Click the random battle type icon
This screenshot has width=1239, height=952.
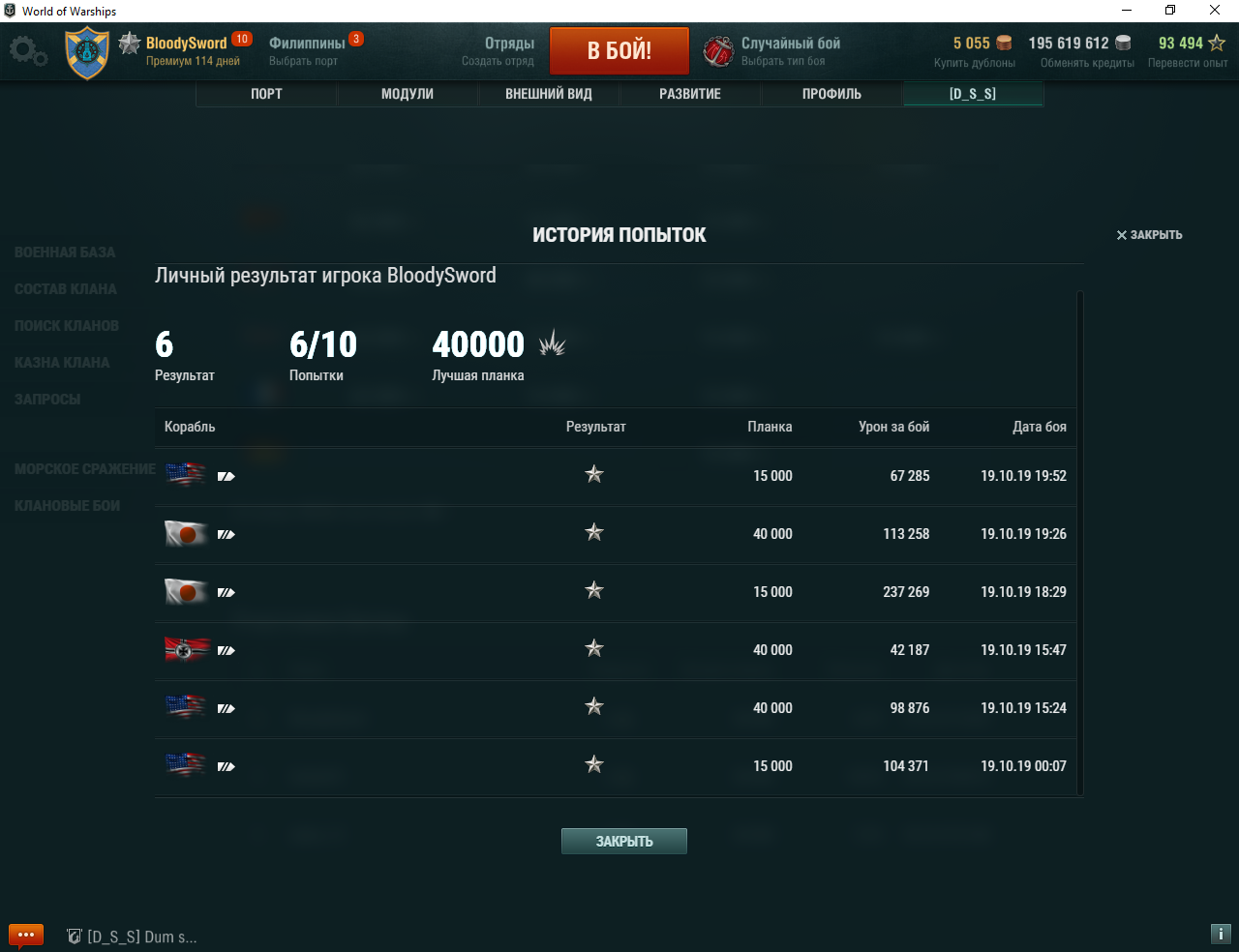[x=718, y=51]
